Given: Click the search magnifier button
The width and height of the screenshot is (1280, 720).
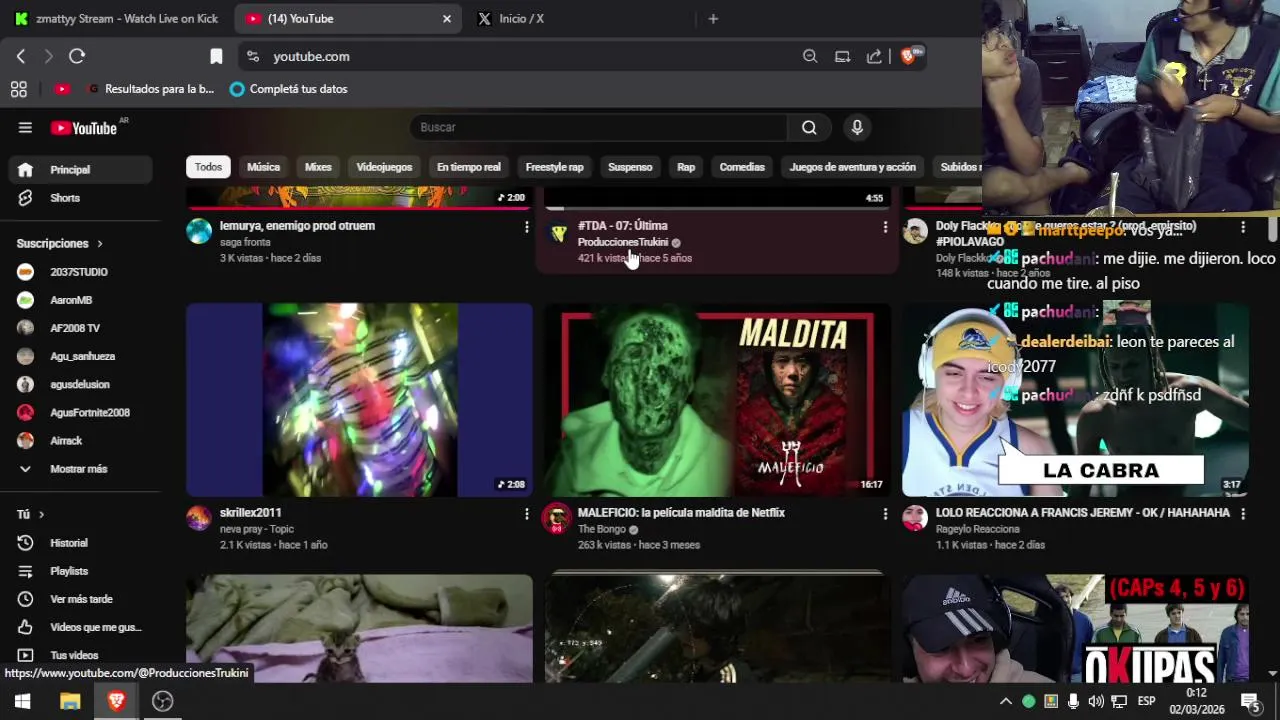Looking at the screenshot, I should click(x=809, y=127).
